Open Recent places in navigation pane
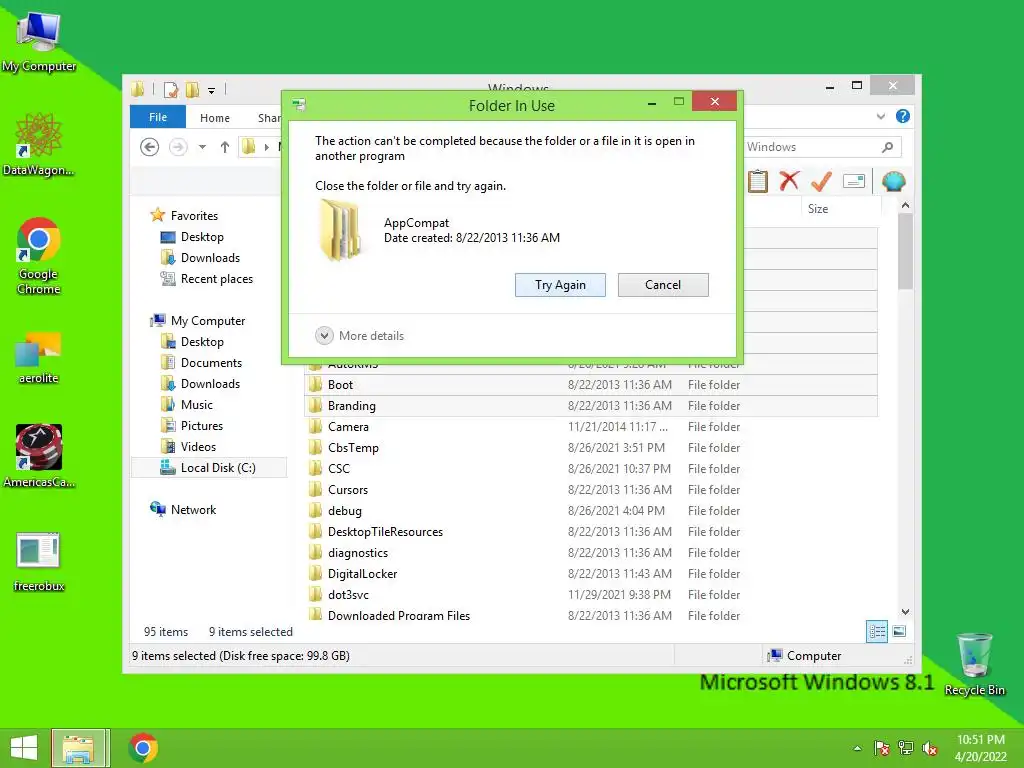Screen dimensions: 1024x768 click(x=216, y=279)
